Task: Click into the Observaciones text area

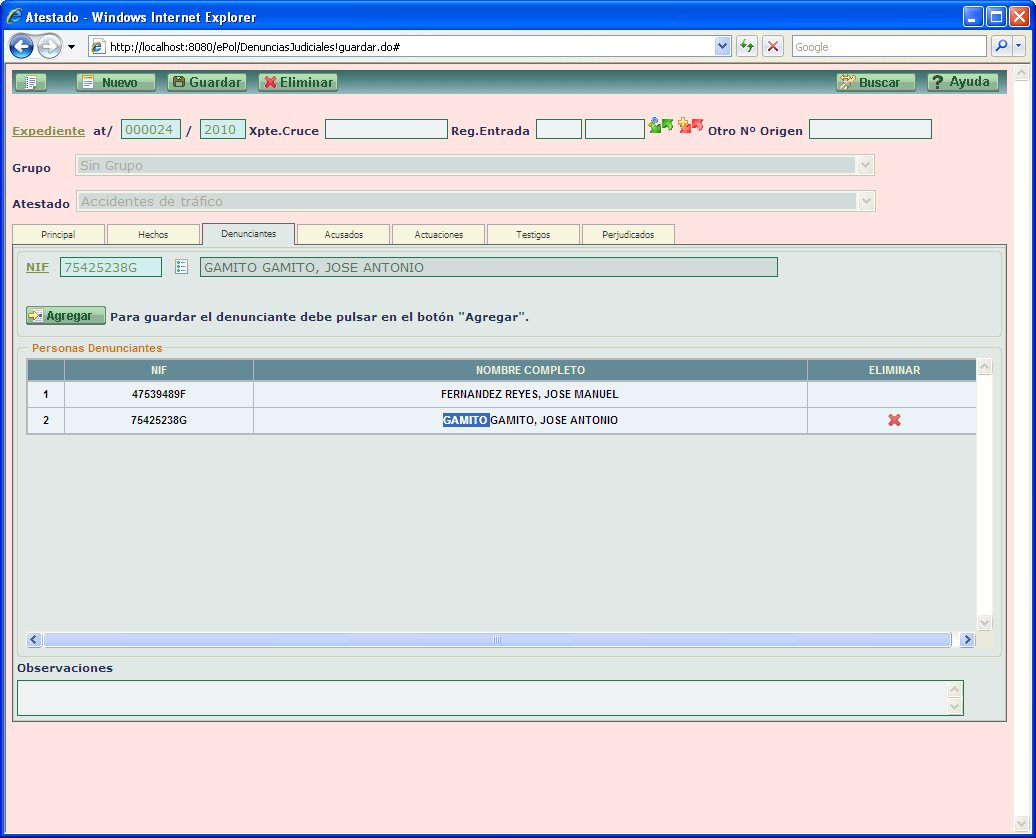Action: (481, 697)
